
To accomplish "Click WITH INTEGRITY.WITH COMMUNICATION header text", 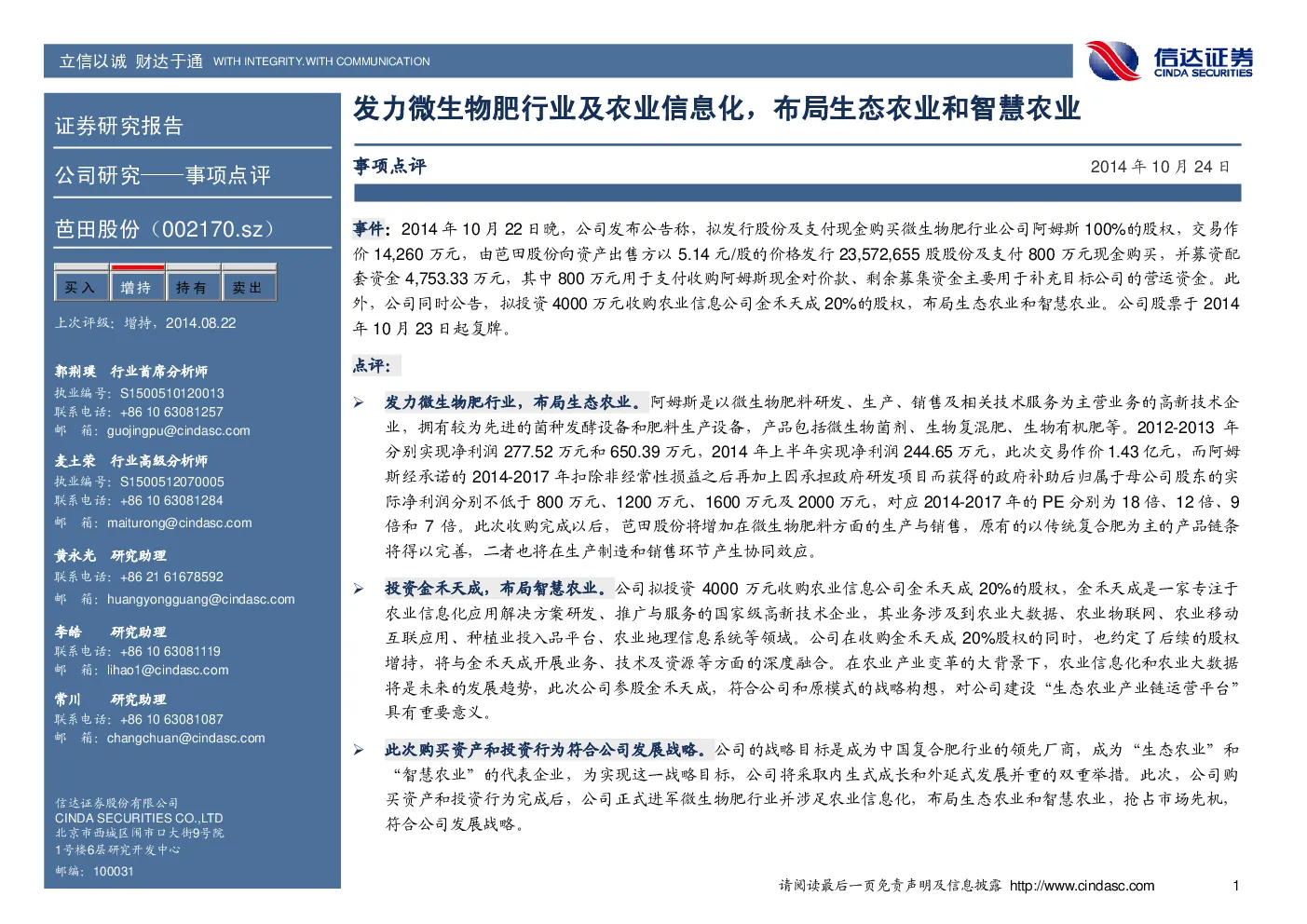I will [x=322, y=61].
